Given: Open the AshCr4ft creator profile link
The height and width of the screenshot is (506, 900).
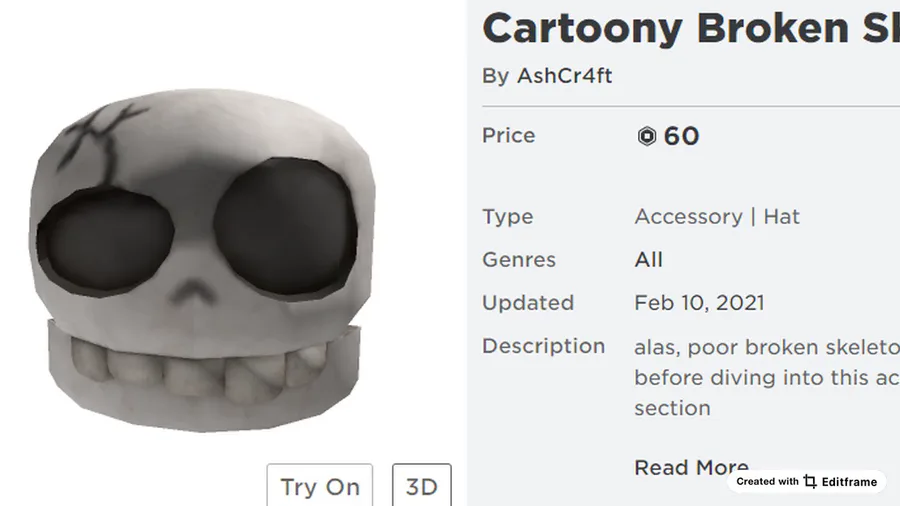Looking at the screenshot, I should point(564,76).
